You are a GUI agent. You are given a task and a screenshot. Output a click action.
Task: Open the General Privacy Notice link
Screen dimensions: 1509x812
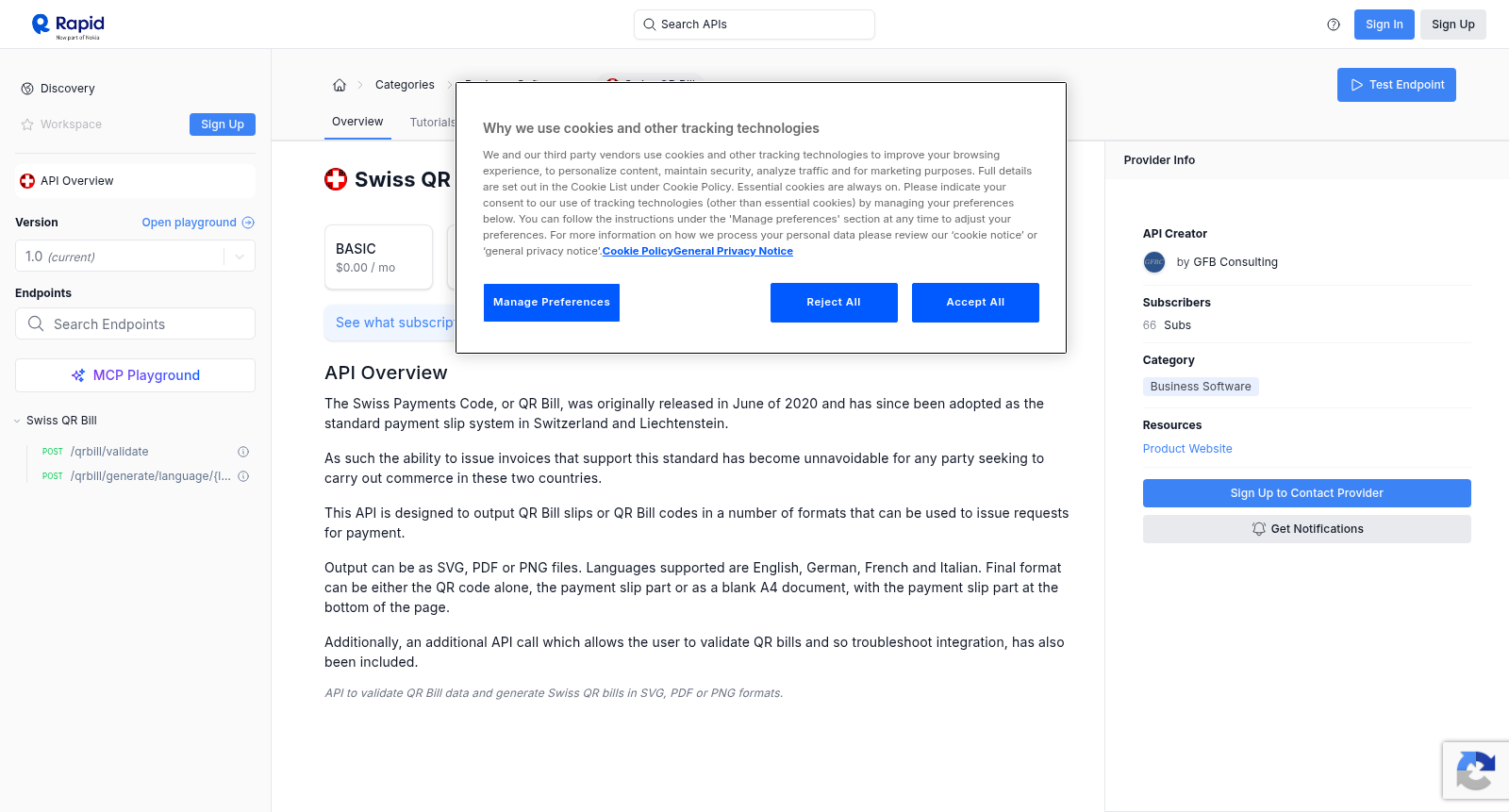click(x=734, y=251)
